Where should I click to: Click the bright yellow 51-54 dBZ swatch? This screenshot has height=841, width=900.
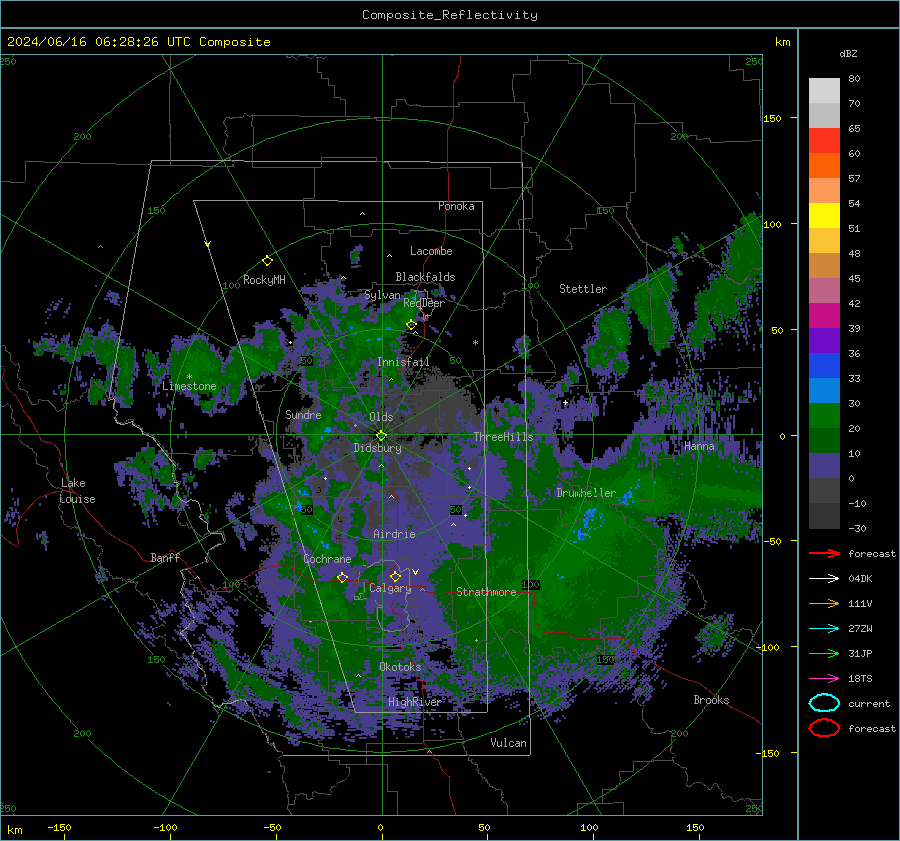[x=824, y=216]
